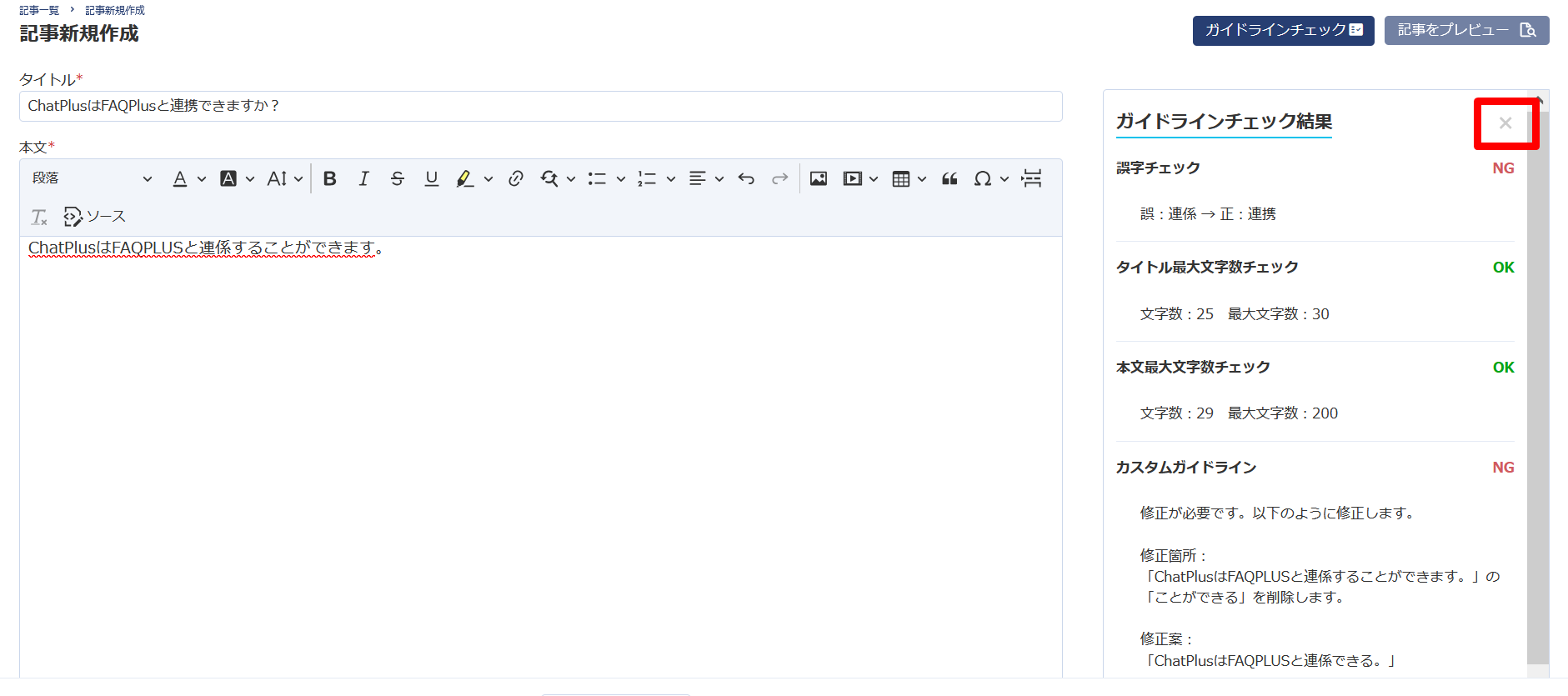Expand the special characters arrow
The width and height of the screenshot is (1568, 696).
coord(1004,178)
